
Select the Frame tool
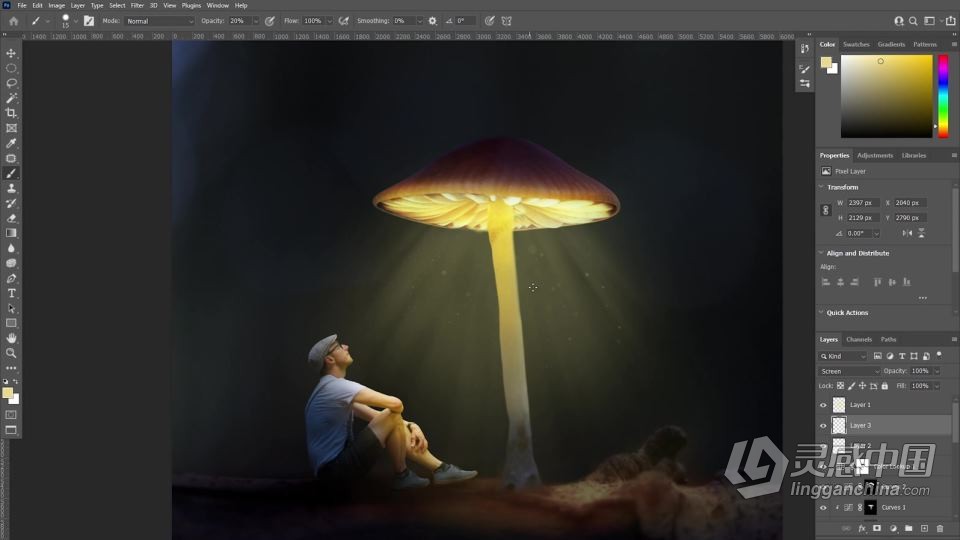pos(11,128)
